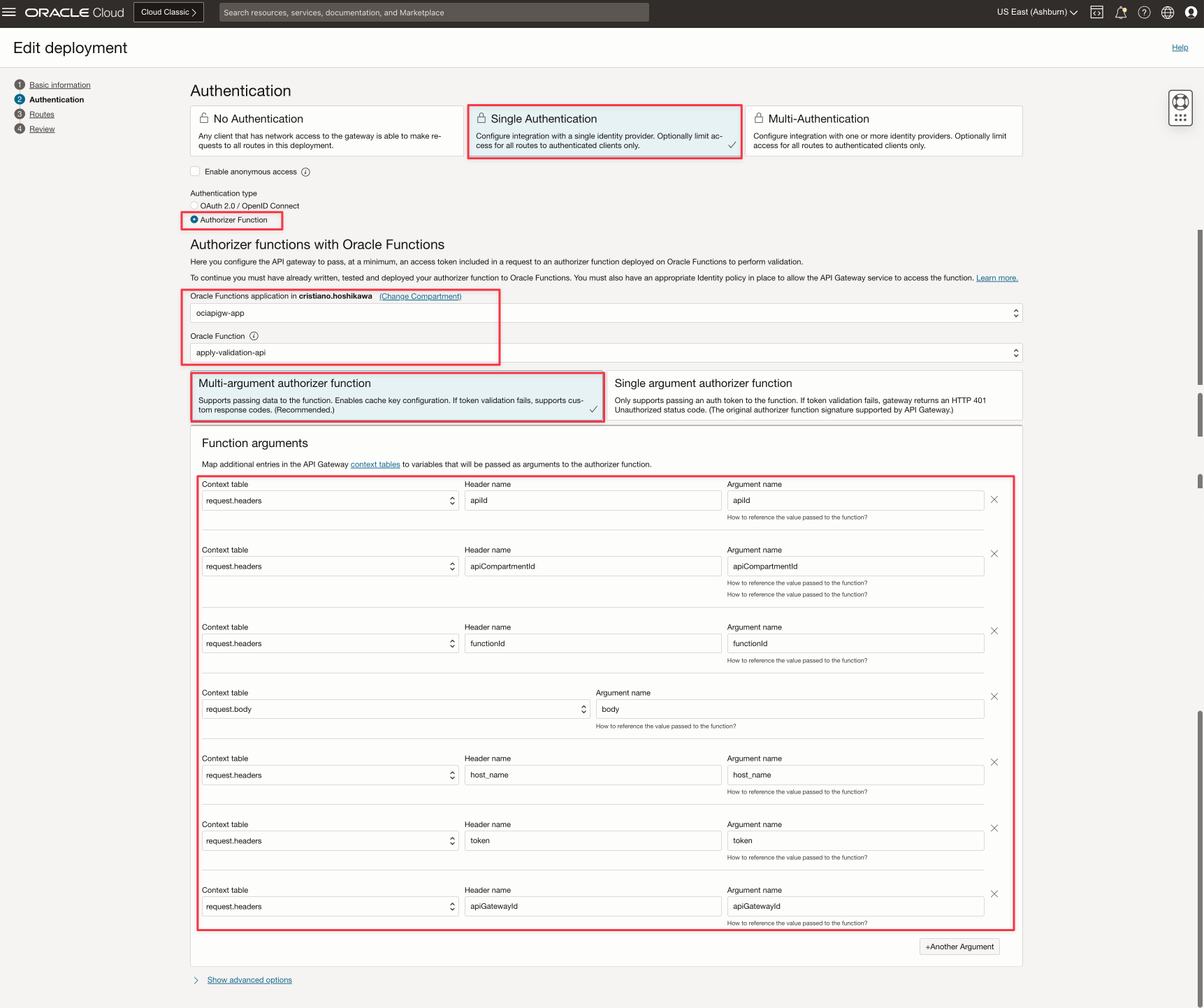
Task: Open the apply-validation-api function dropdown
Action: [605, 353]
